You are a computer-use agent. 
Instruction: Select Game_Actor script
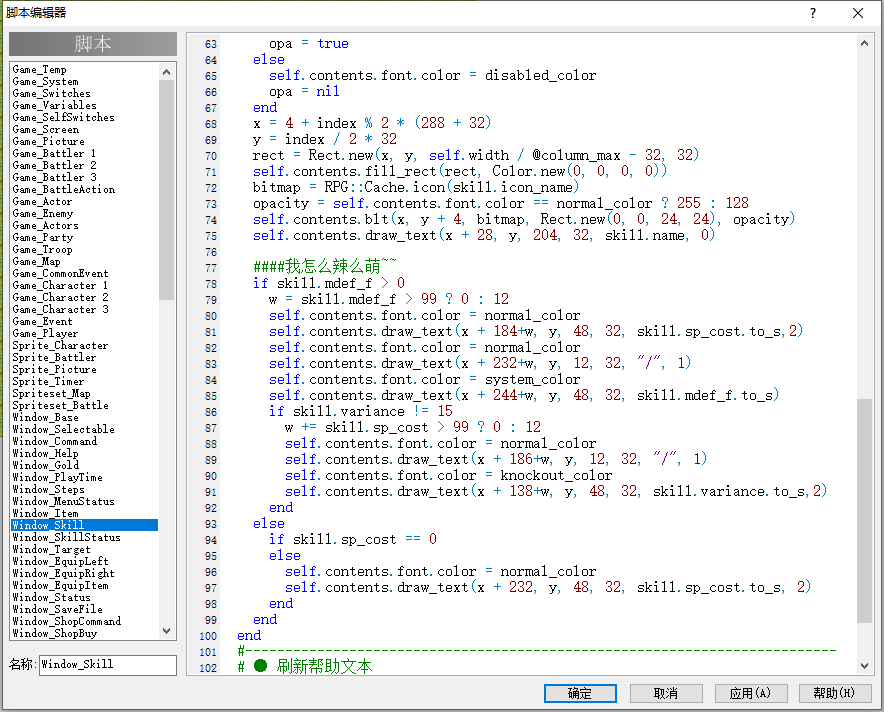click(x=42, y=201)
